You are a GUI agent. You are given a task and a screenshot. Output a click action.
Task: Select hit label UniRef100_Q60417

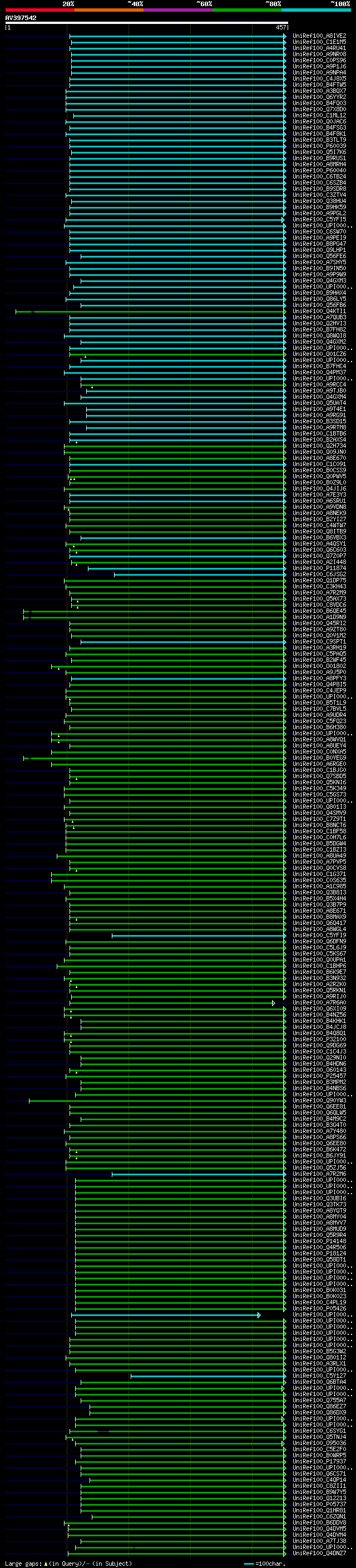tap(319, 923)
